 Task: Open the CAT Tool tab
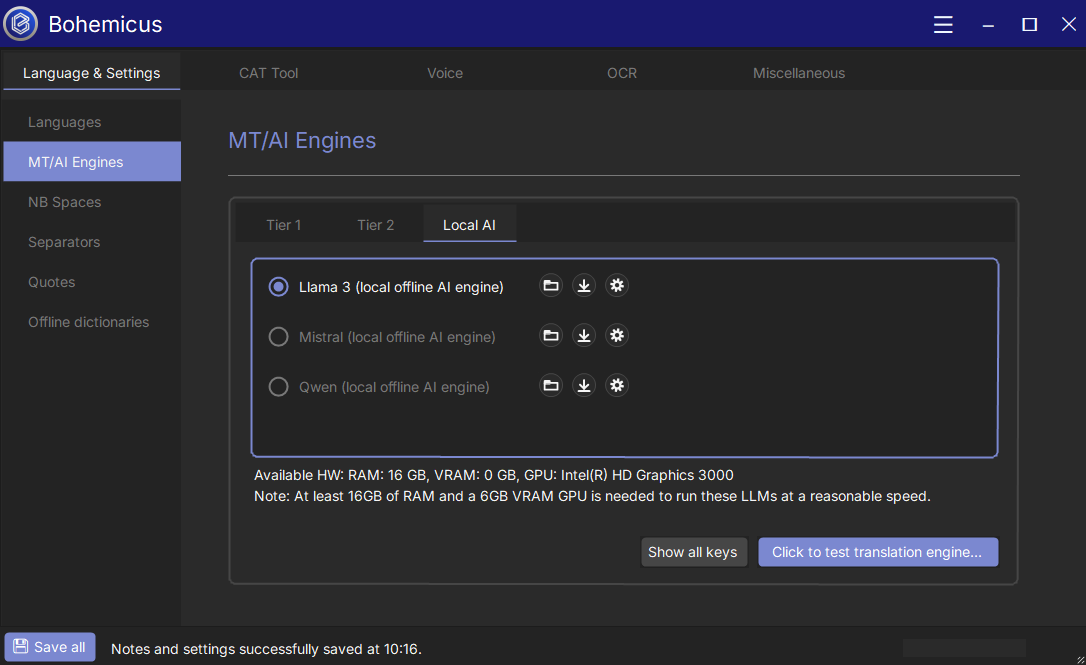click(268, 73)
